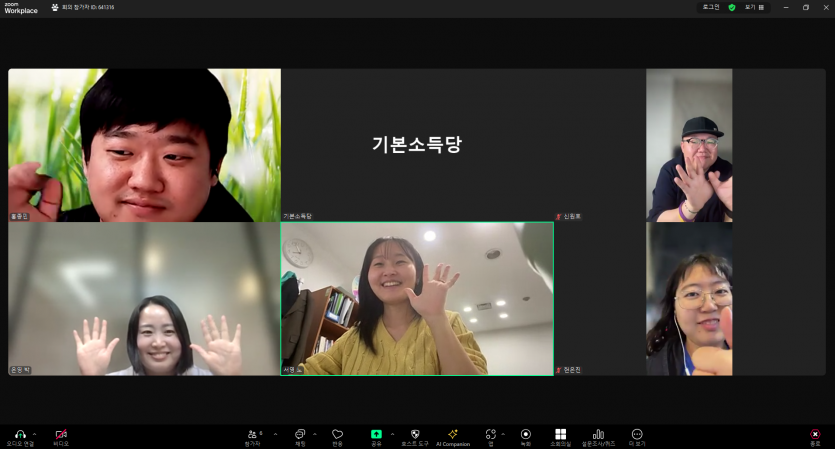Select the active speaker in yellow sweater

click(x=417, y=299)
